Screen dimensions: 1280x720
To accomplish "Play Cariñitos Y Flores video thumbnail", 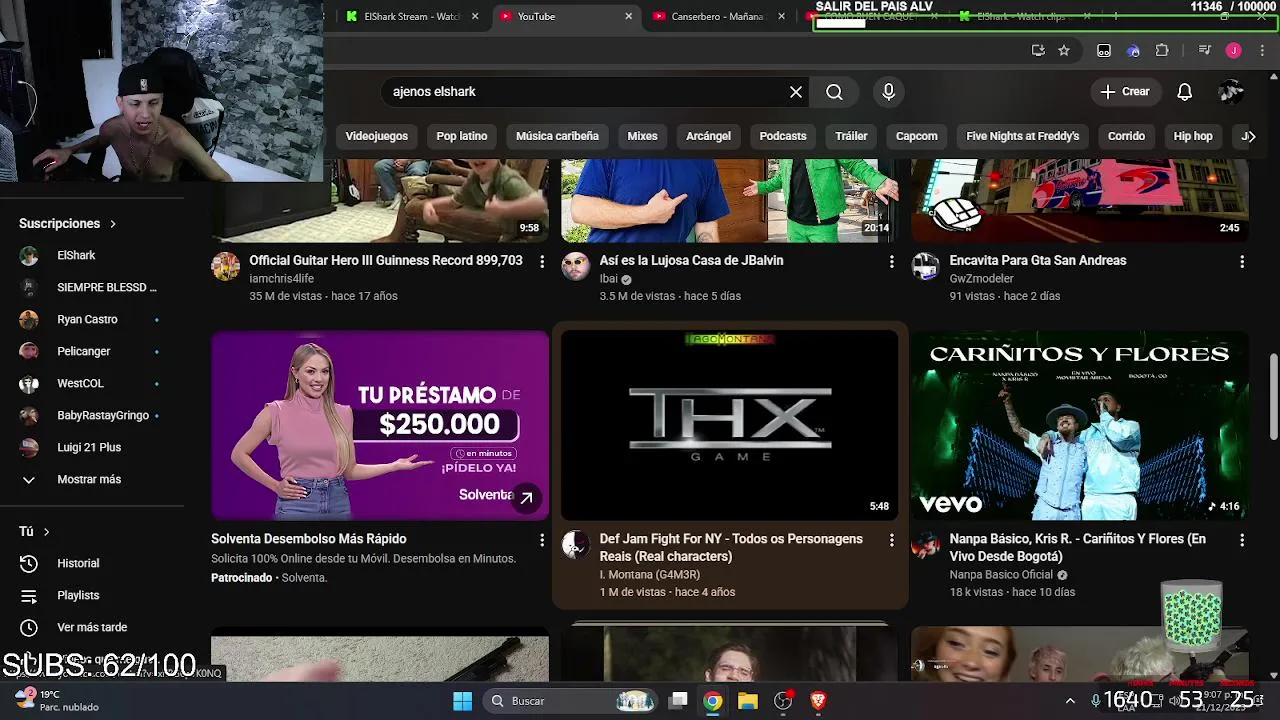I will click(1079, 425).
